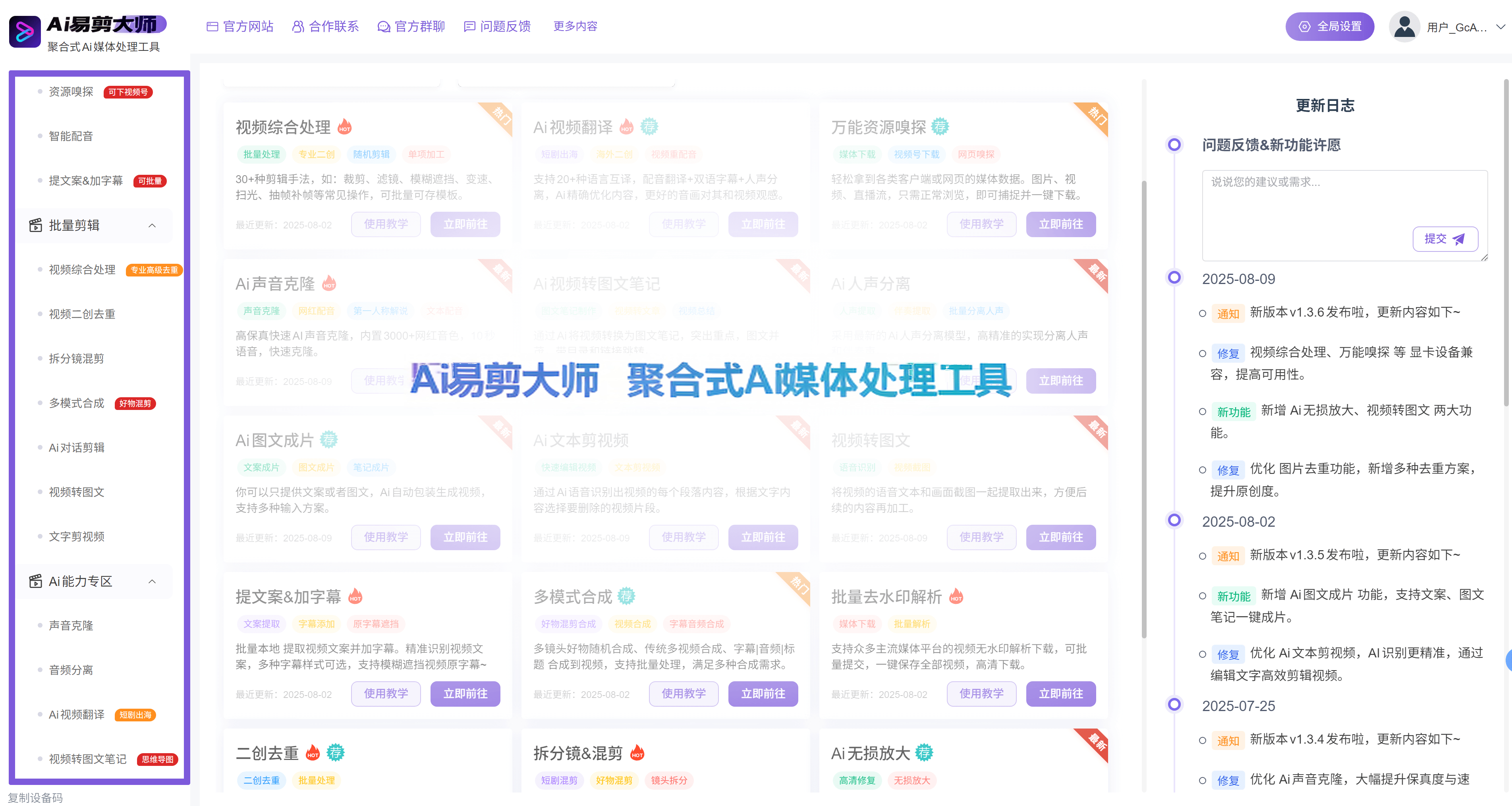Image resolution: width=1512 pixels, height=806 pixels.
Task: Click the HOT flame icon beside 提文案&加字幕 card title
Action: click(x=355, y=596)
